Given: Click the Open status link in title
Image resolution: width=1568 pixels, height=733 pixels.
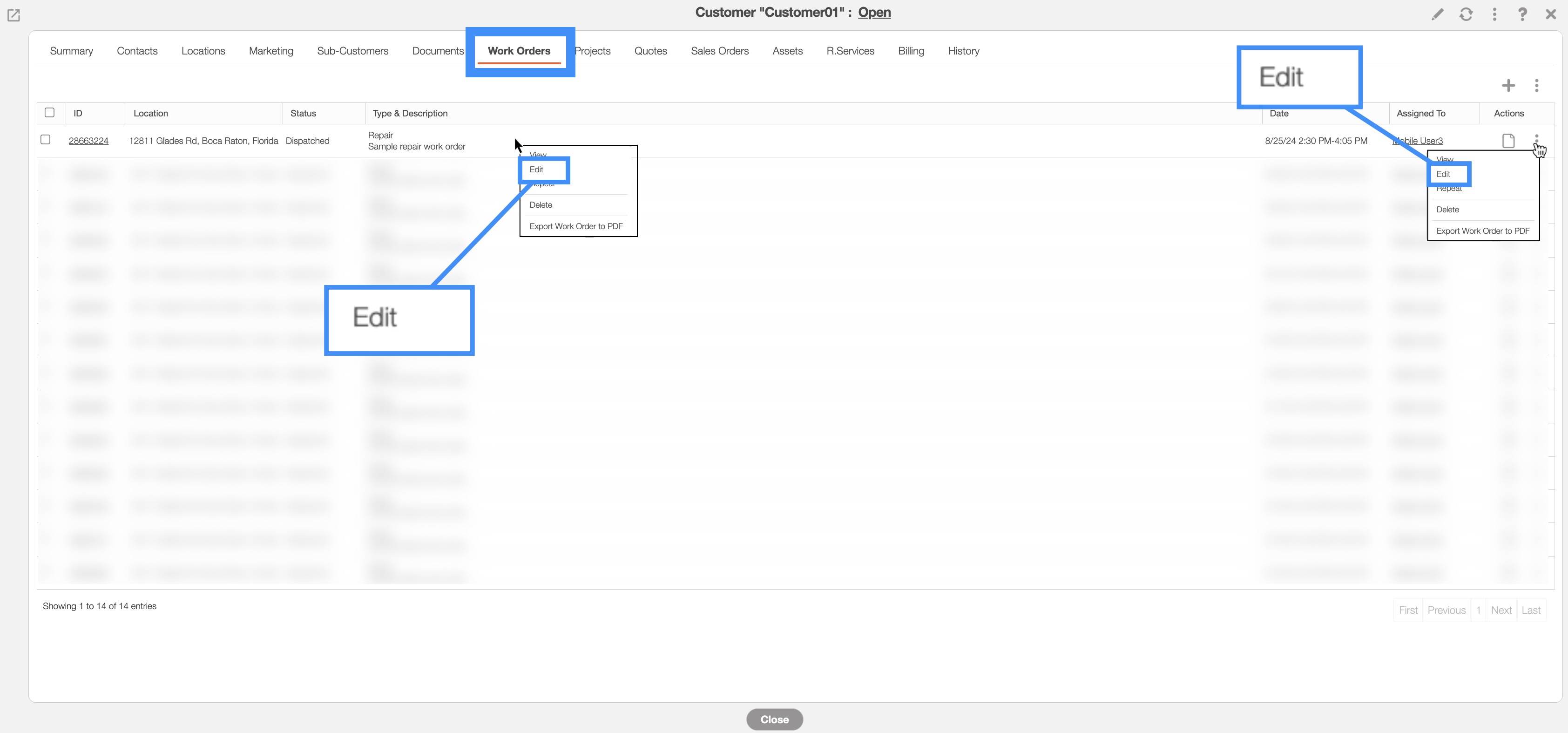Looking at the screenshot, I should coord(874,12).
